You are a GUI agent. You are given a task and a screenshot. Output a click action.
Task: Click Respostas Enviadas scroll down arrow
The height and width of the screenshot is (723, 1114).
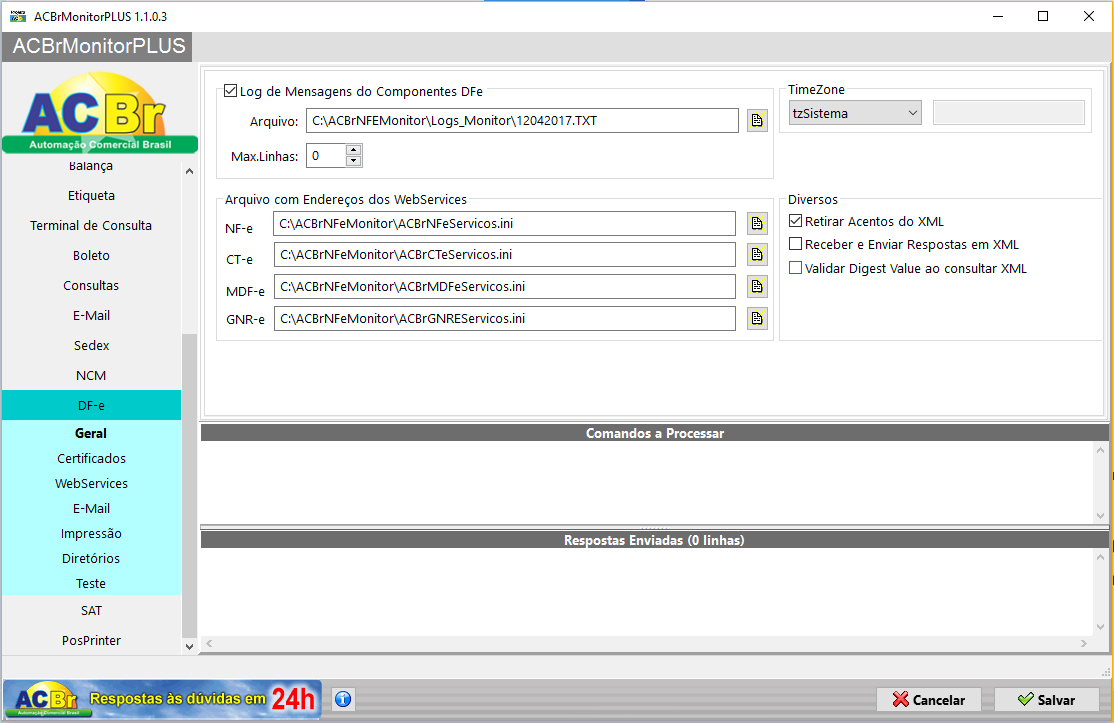[1101, 626]
